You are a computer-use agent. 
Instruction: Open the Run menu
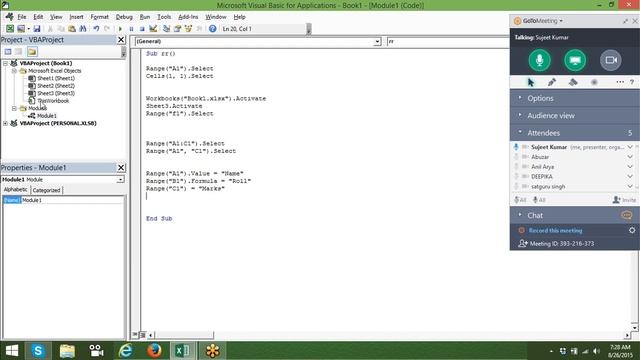[144, 17]
